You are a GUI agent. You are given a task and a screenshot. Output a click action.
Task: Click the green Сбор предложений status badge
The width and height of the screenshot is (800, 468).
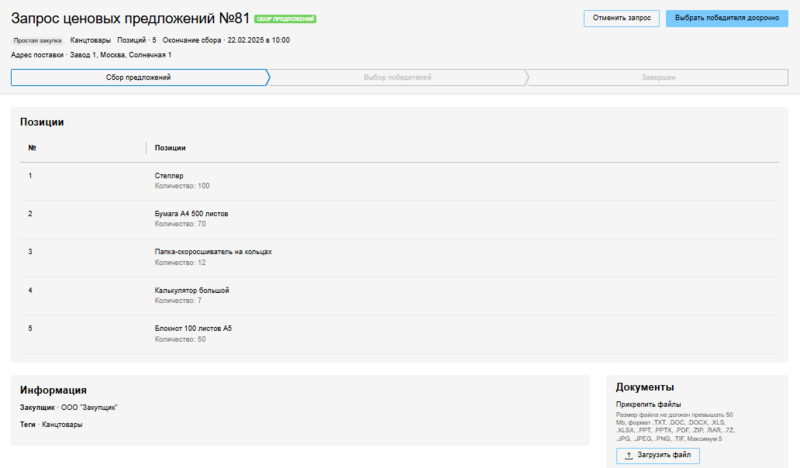(x=285, y=19)
